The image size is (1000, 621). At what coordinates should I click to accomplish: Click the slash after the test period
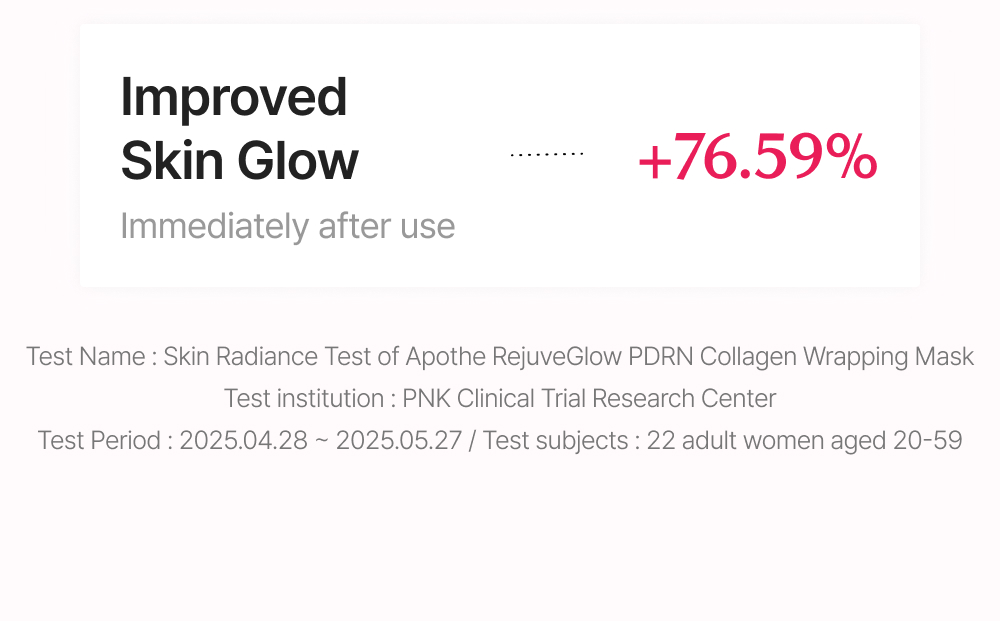473,440
